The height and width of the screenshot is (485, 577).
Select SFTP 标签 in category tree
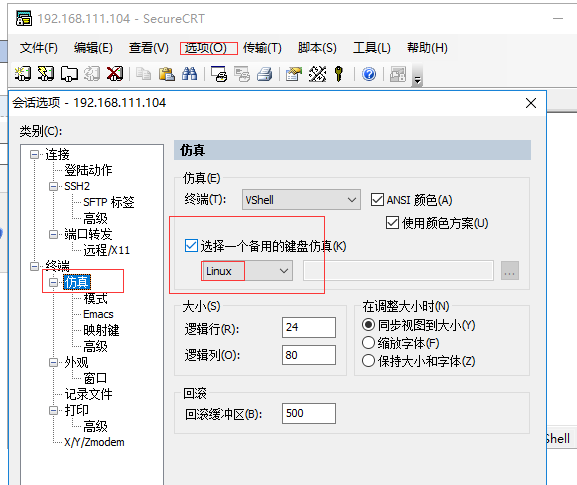tap(109, 202)
